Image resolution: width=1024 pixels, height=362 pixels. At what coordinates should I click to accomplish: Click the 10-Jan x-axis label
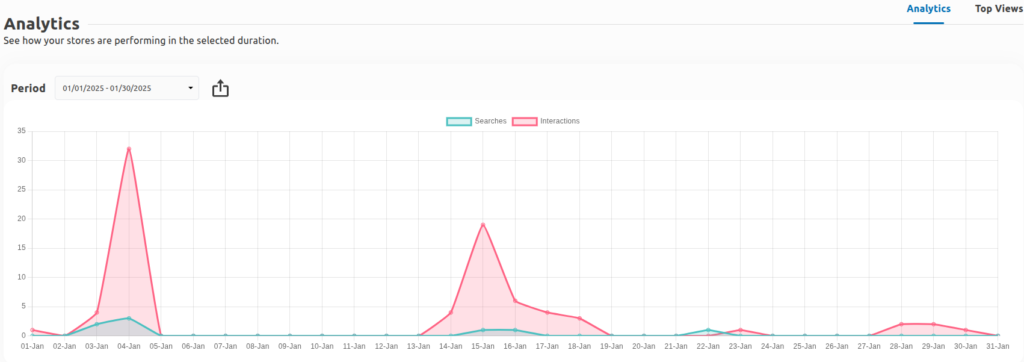click(322, 346)
